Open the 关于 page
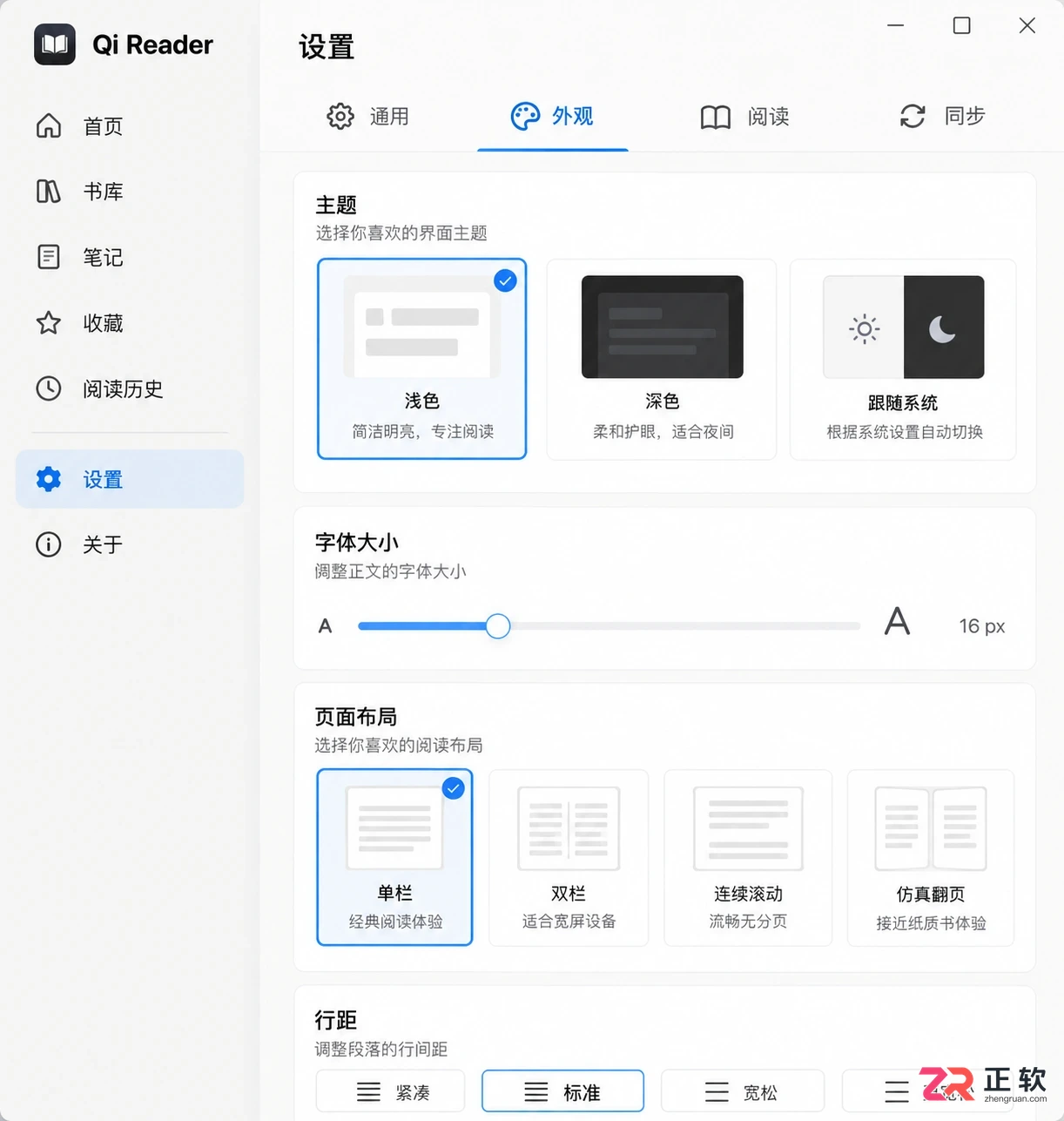1064x1121 pixels. click(130, 544)
